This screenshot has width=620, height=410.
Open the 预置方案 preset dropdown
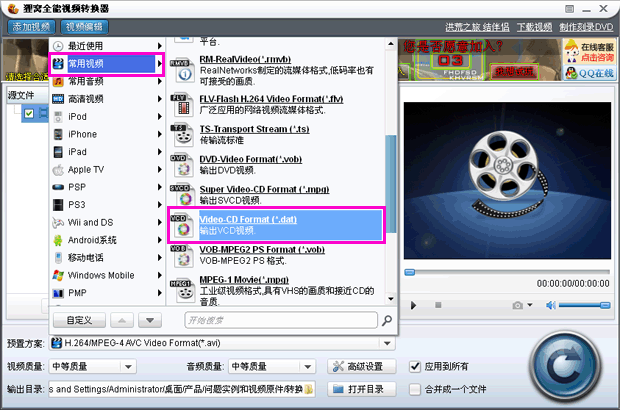(x=387, y=343)
